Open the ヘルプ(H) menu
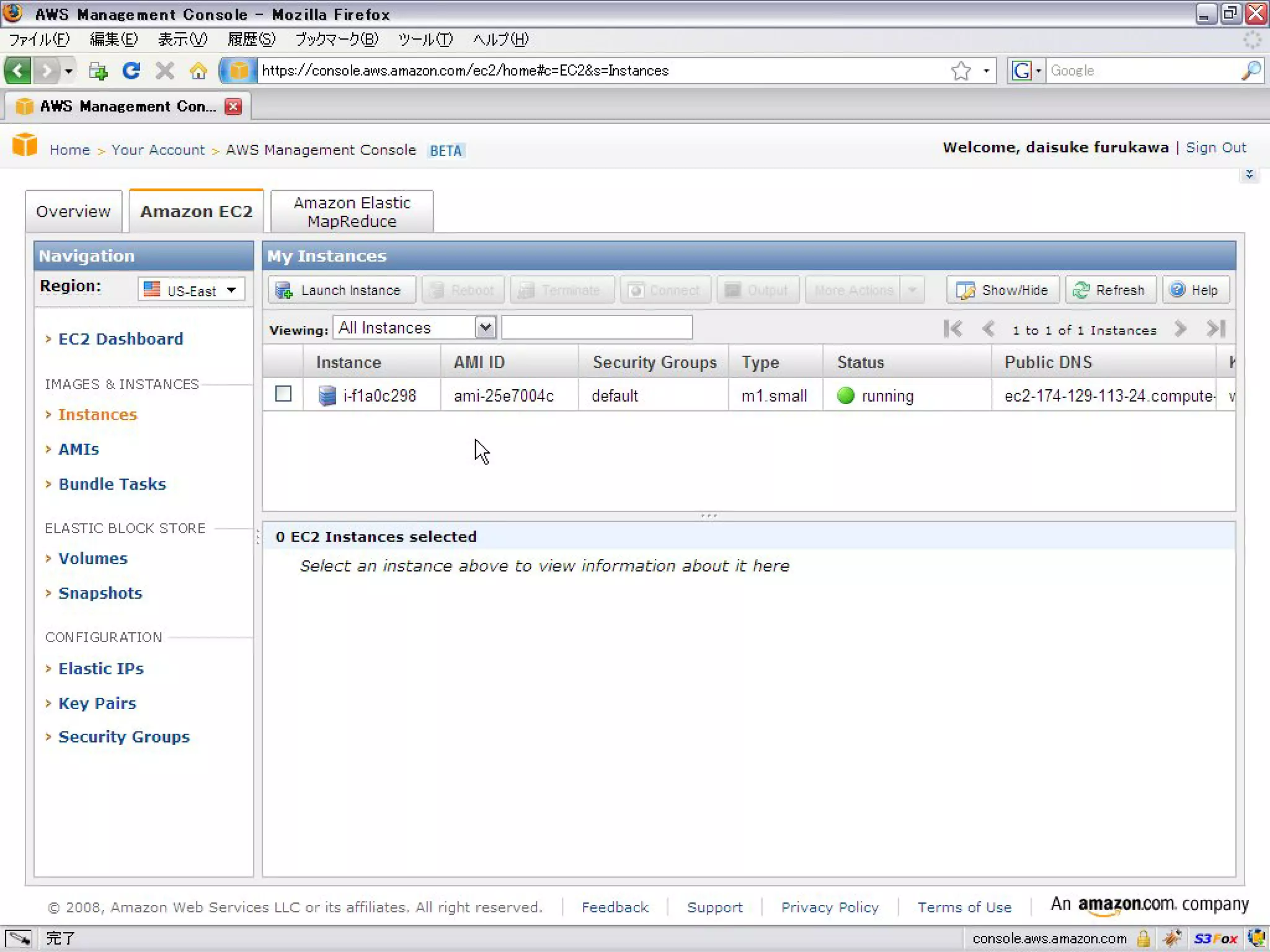This screenshot has width=1270, height=952. (x=500, y=40)
